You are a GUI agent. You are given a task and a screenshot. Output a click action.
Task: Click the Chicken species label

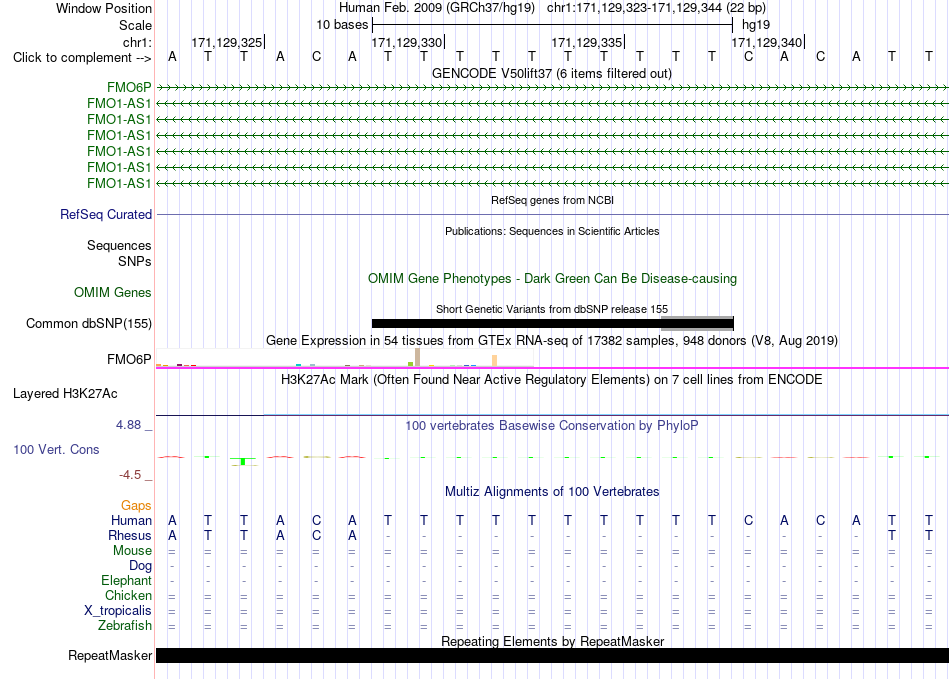click(x=128, y=596)
